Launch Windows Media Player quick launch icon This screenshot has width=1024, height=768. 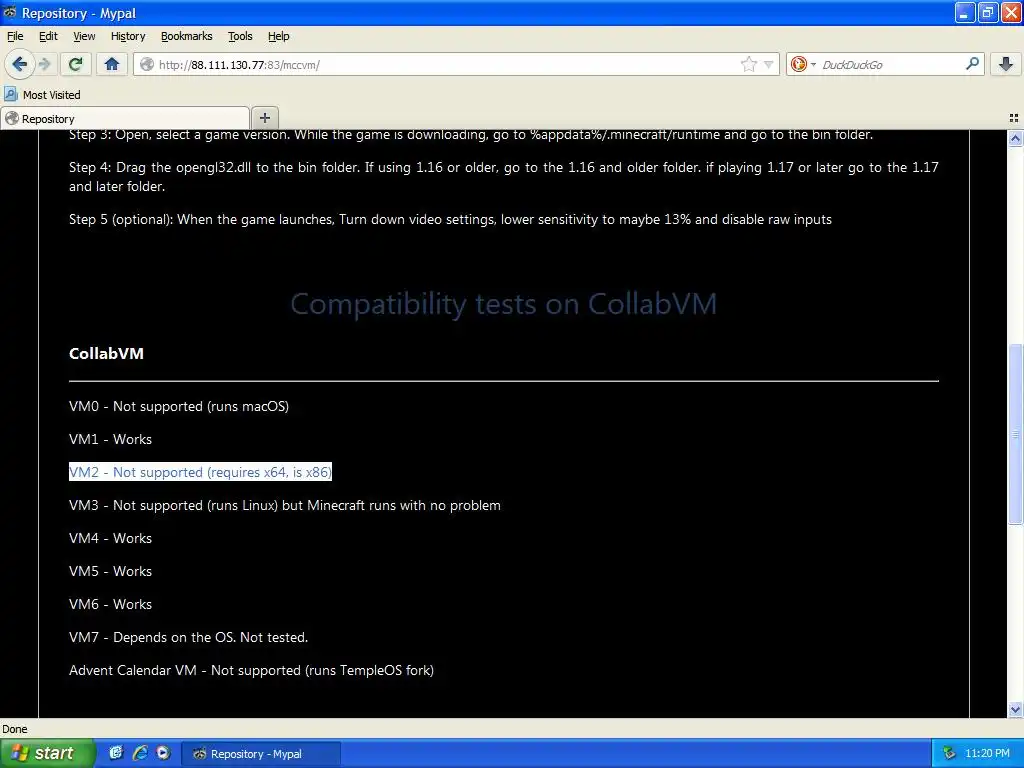click(x=163, y=753)
